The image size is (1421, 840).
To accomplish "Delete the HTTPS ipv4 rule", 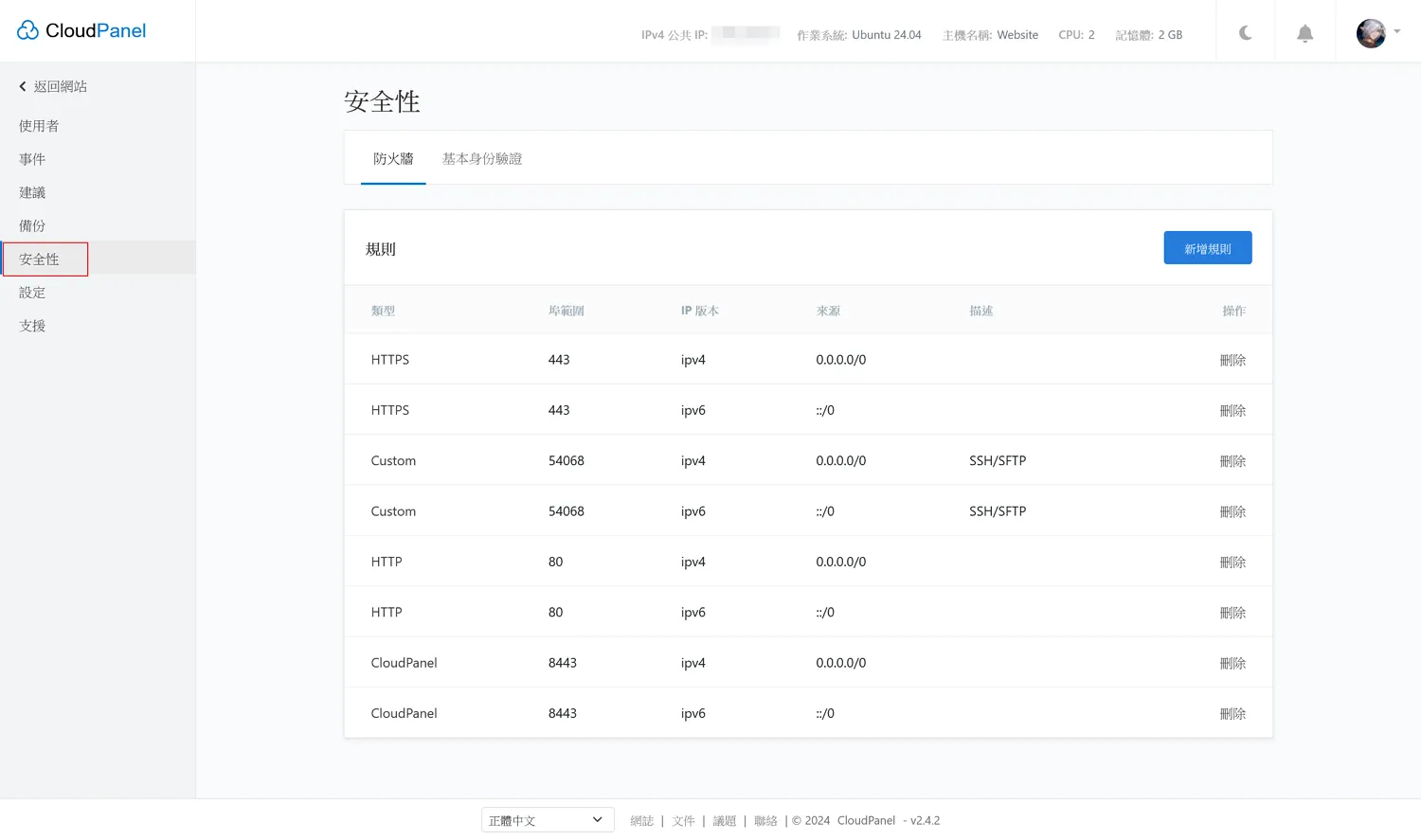I will [1232, 360].
